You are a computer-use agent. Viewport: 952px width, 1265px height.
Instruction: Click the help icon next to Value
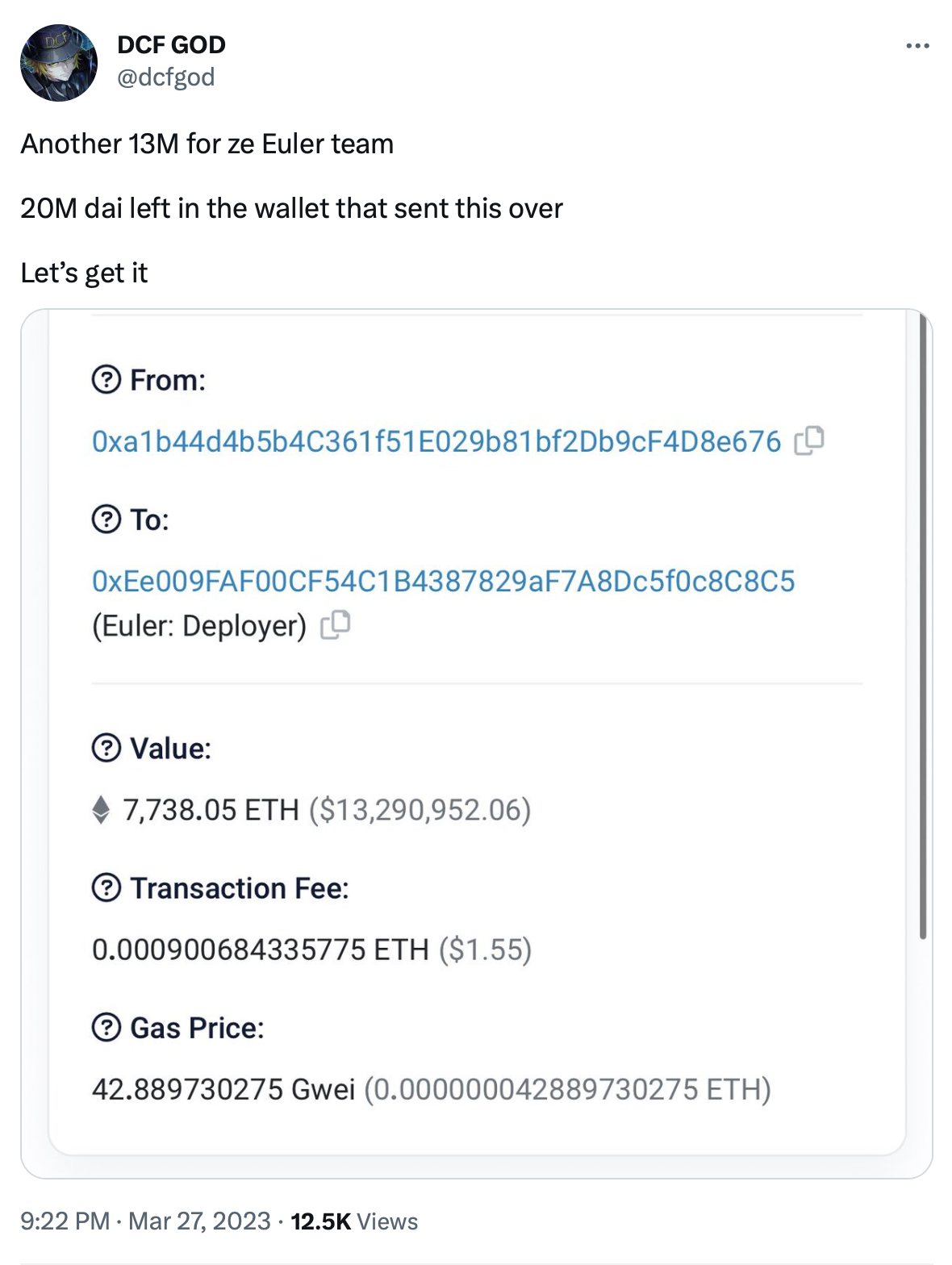106,748
